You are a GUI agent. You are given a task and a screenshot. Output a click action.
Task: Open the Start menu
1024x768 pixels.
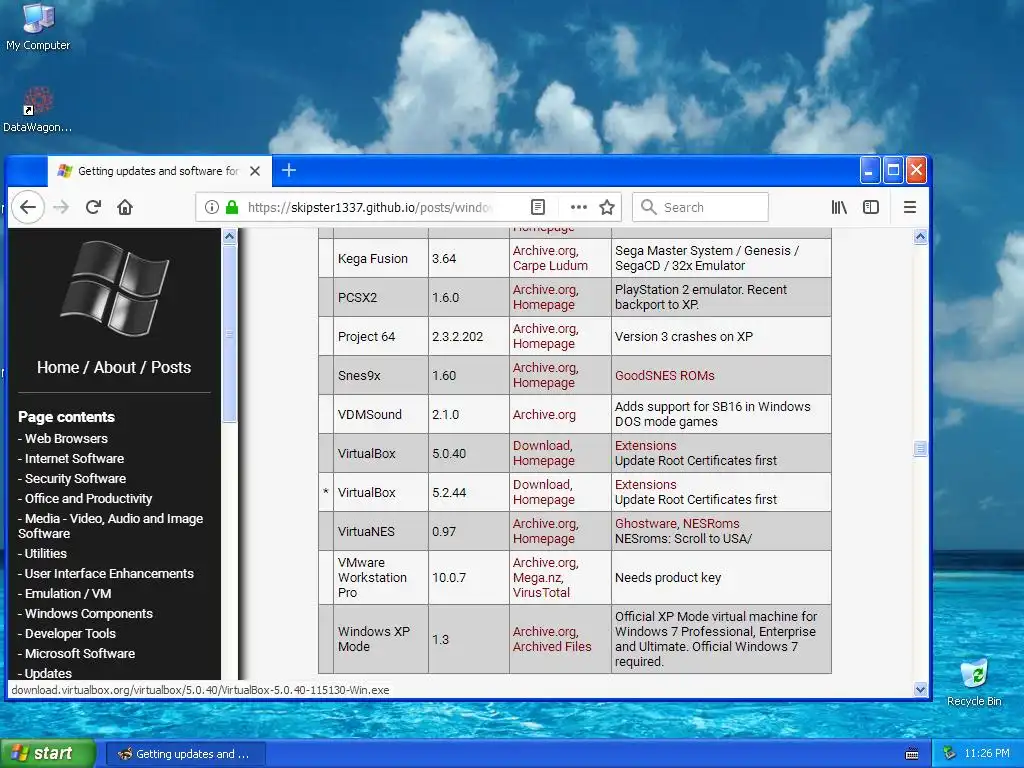pos(48,753)
